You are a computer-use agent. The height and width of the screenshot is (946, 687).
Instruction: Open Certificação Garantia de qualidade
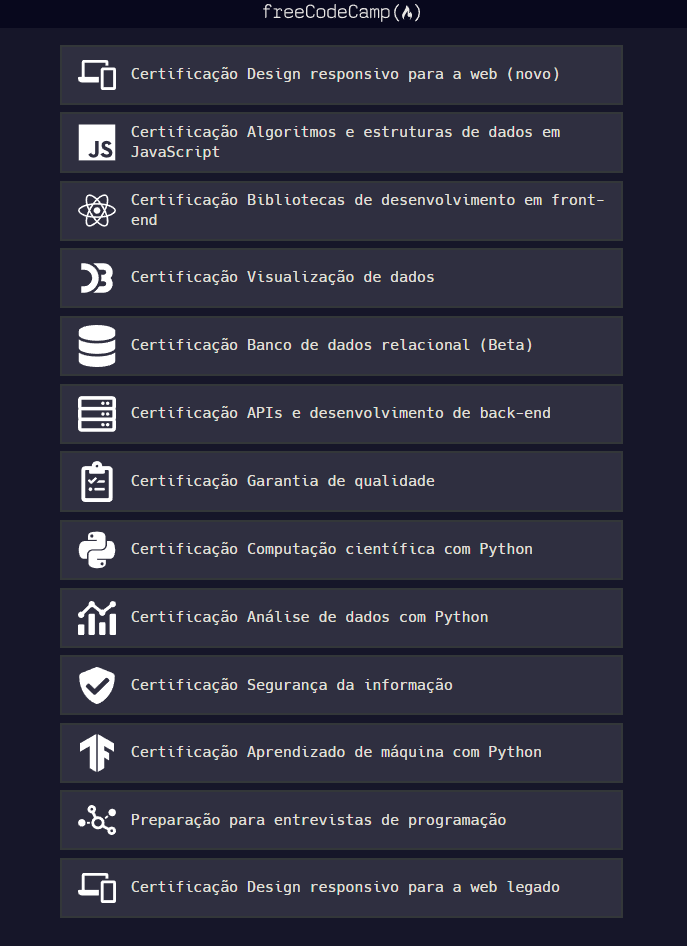click(x=341, y=481)
